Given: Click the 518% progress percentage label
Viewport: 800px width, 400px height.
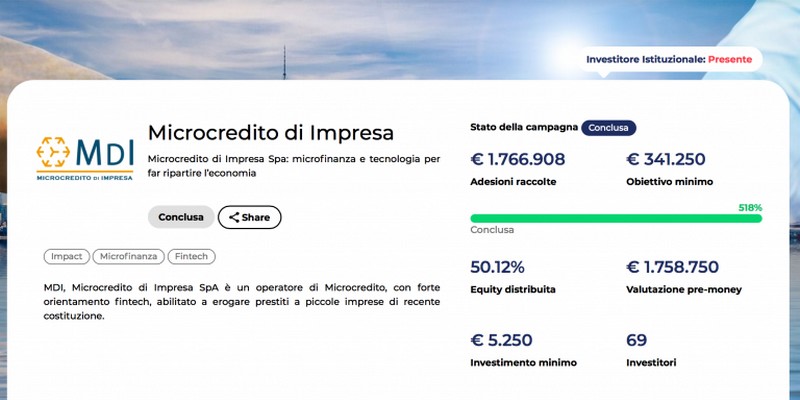Looking at the screenshot, I should [x=750, y=208].
